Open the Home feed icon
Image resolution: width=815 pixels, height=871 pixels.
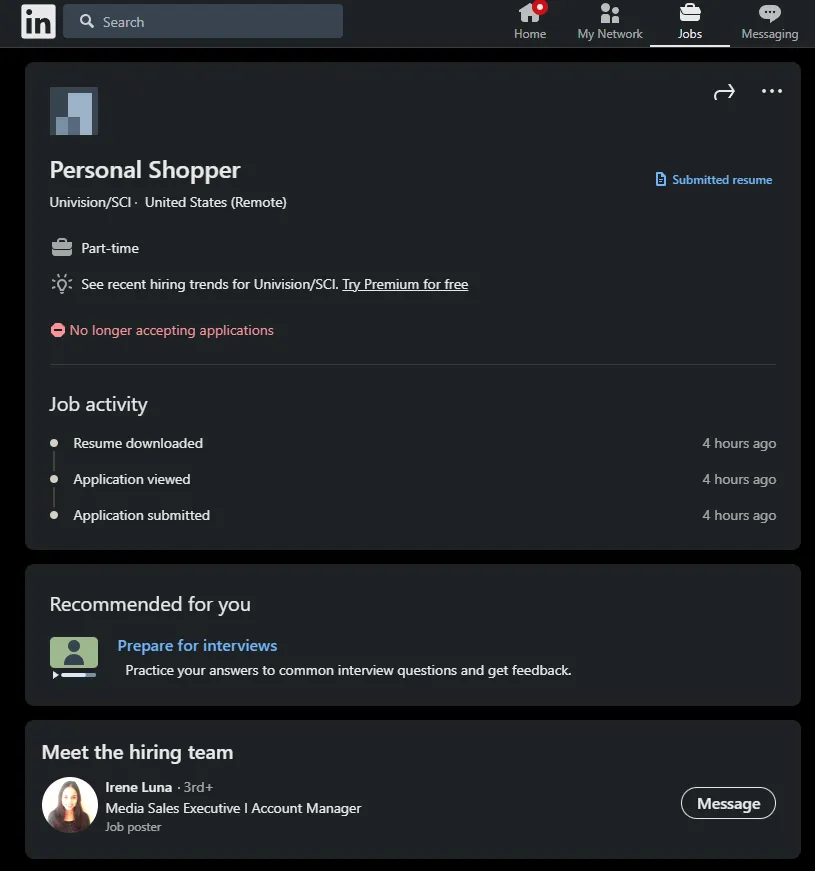click(x=530, y=13)
